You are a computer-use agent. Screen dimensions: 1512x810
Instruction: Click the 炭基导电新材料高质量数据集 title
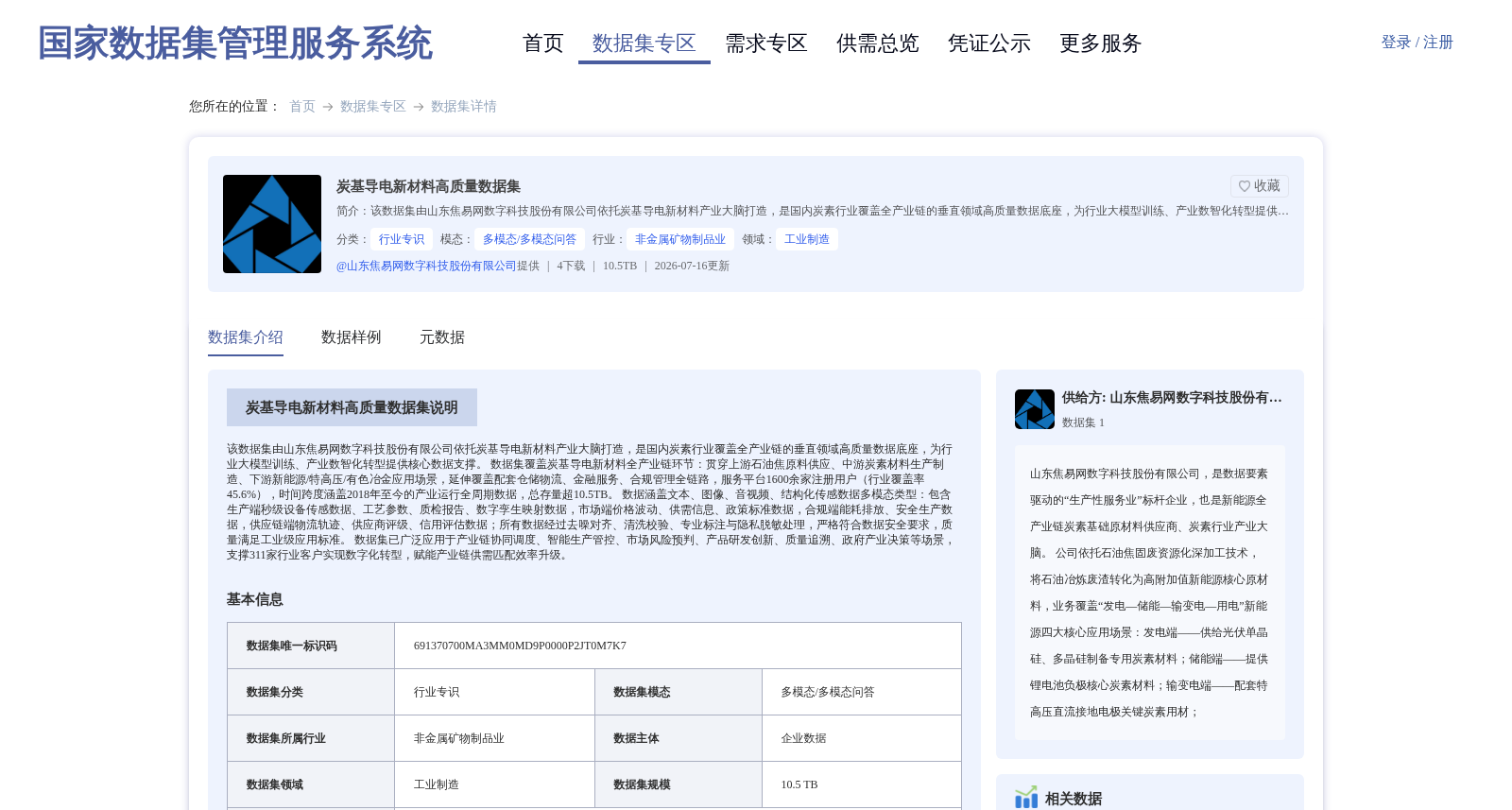click(428, 186)
